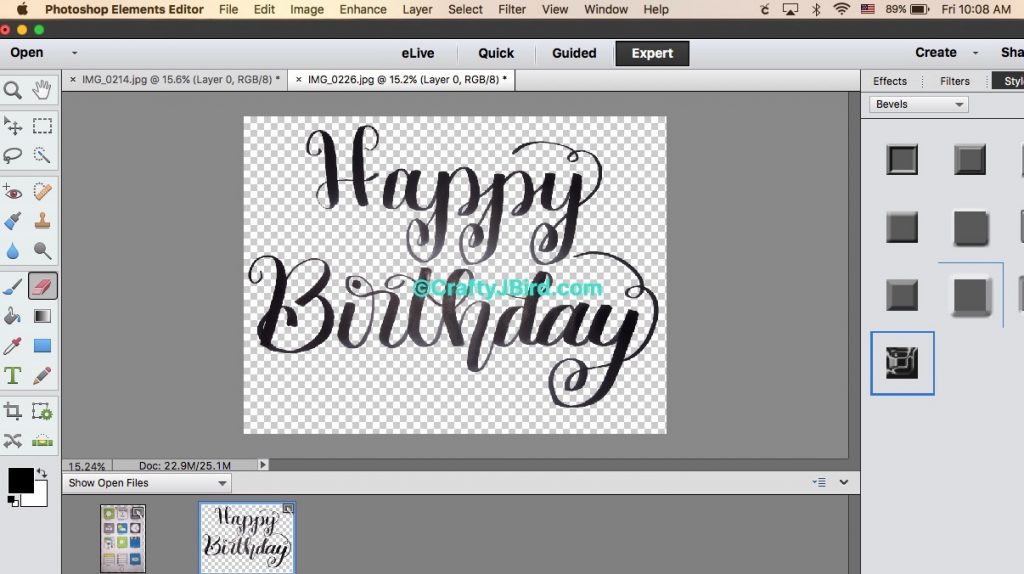
Task: Choose the Clone Stamp tool
Action: pyautogui.click(x=42, y=221)
